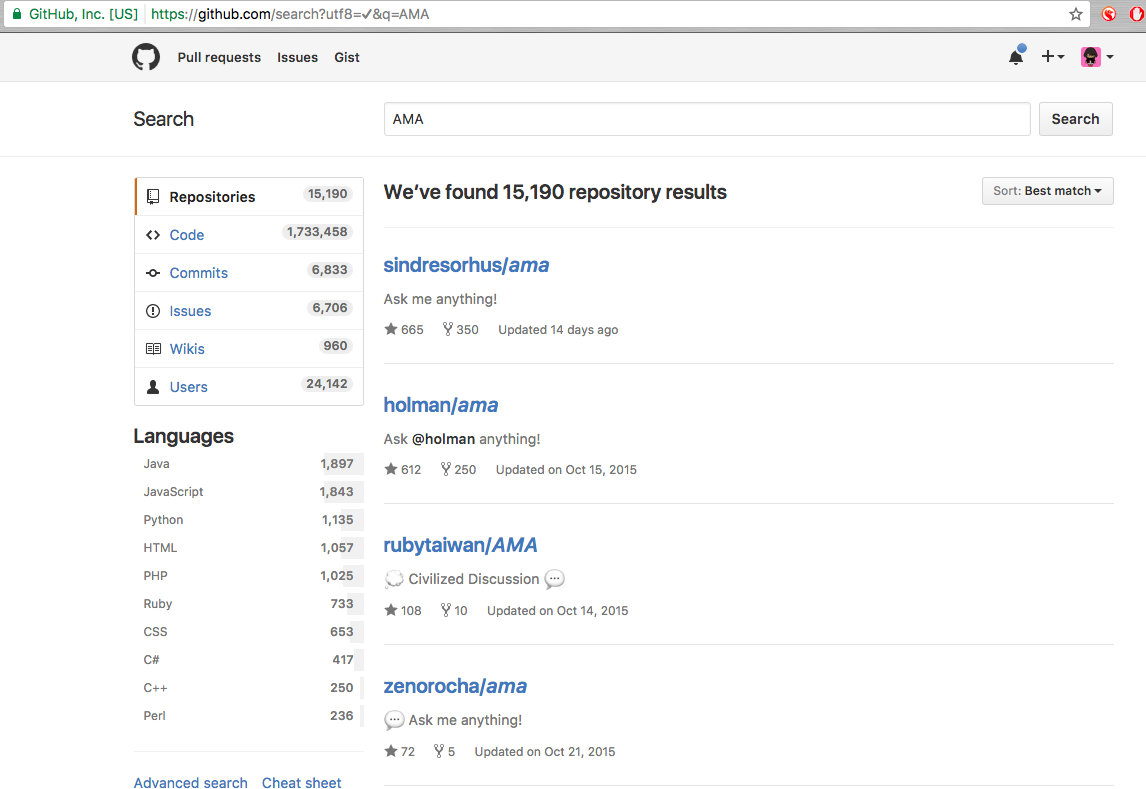Open Issues in the top navigation

(297, 57)
